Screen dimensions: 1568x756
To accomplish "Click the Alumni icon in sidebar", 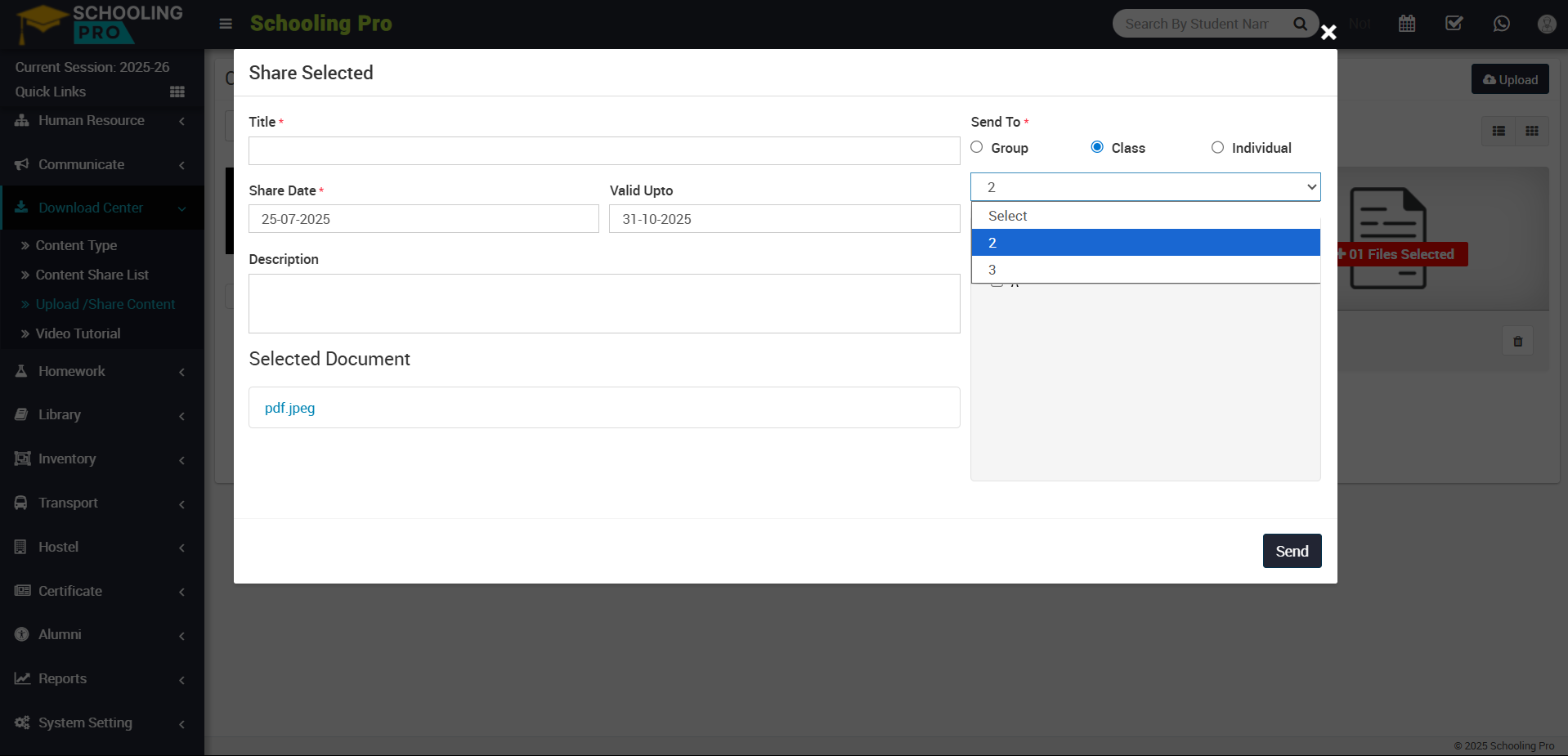I will tap(22, 634).
